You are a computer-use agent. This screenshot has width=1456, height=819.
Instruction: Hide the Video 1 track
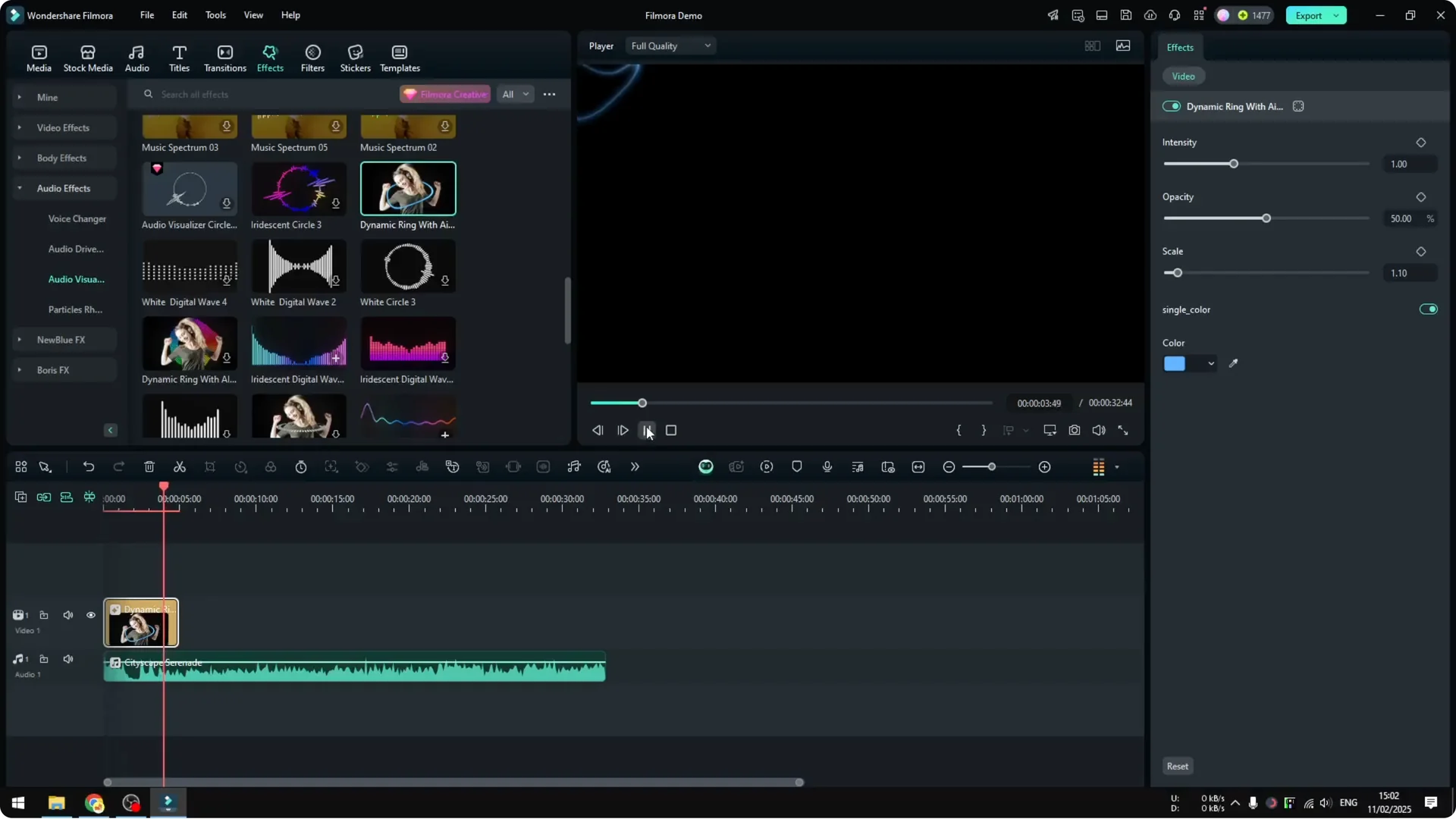tap(90, 615)
